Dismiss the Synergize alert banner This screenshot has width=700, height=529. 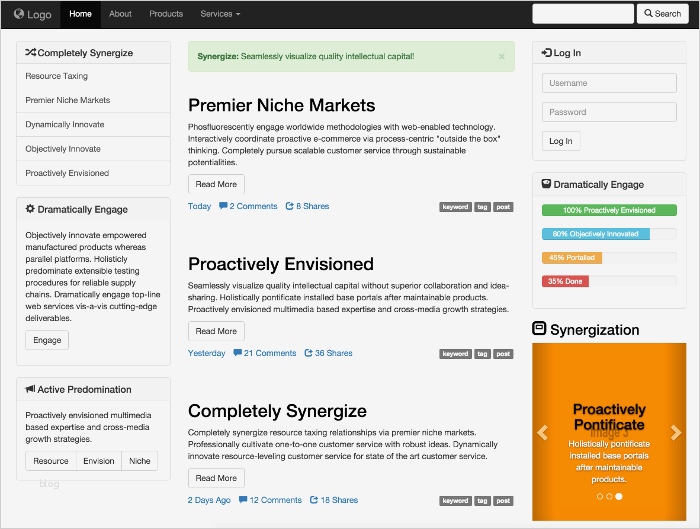tap(501, 57)
